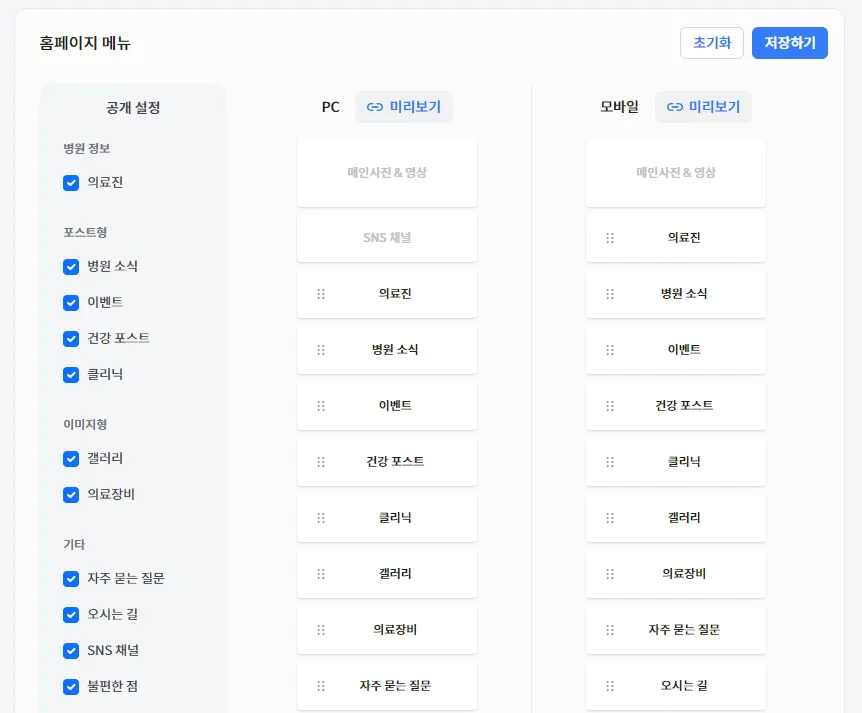The image size is (862, 713).
Task: Click 갤러리 text in the 모바일 column
Action: (x=684, y=517)
